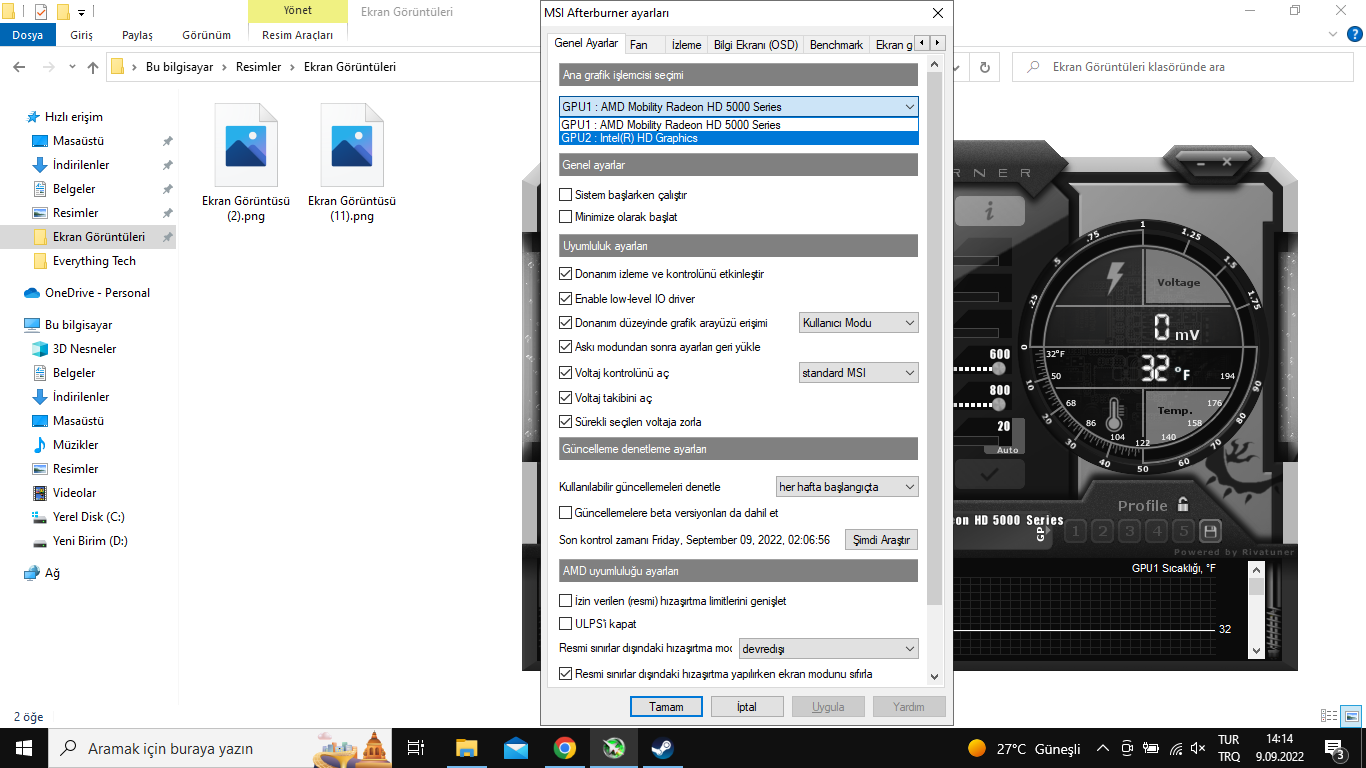Open the 'standard MSI' voltage dropdown
This screenshot has width=1366, height=768.
(x=859, y=373)
